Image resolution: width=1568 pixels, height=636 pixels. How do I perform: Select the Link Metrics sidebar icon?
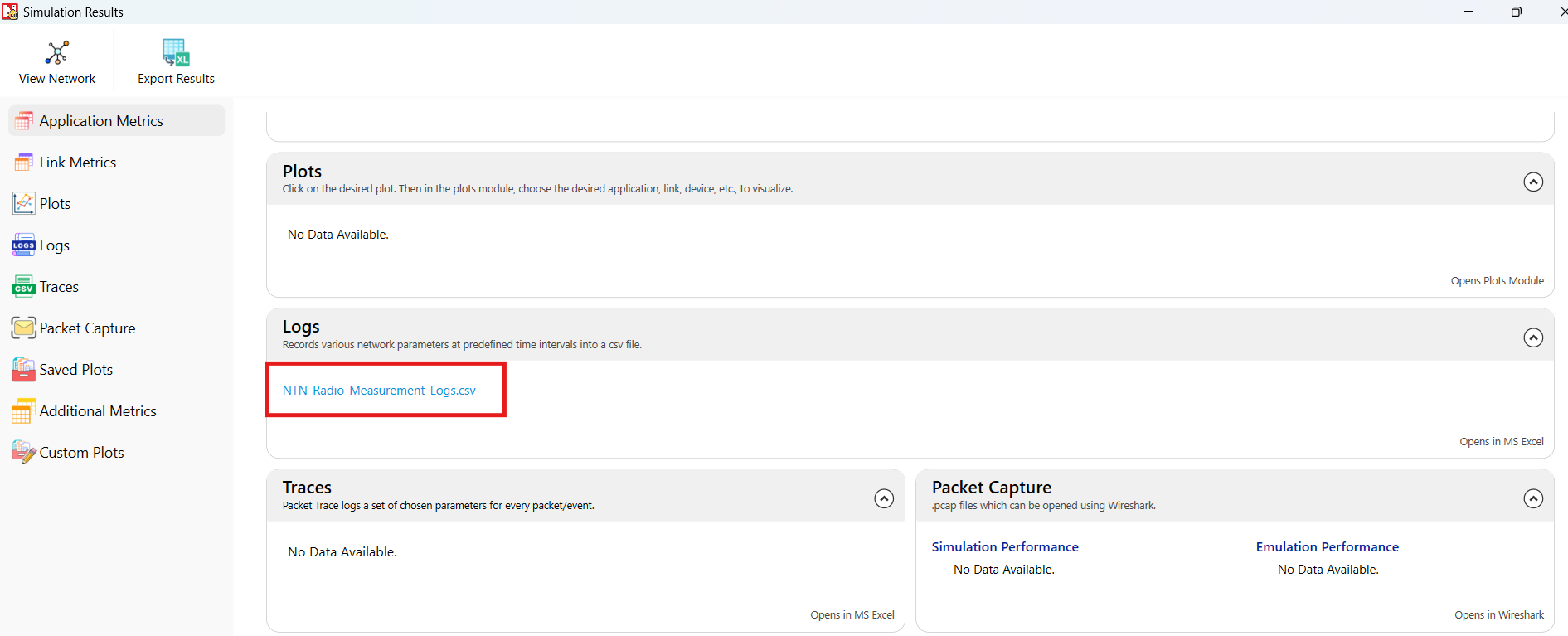click(23, 163)
